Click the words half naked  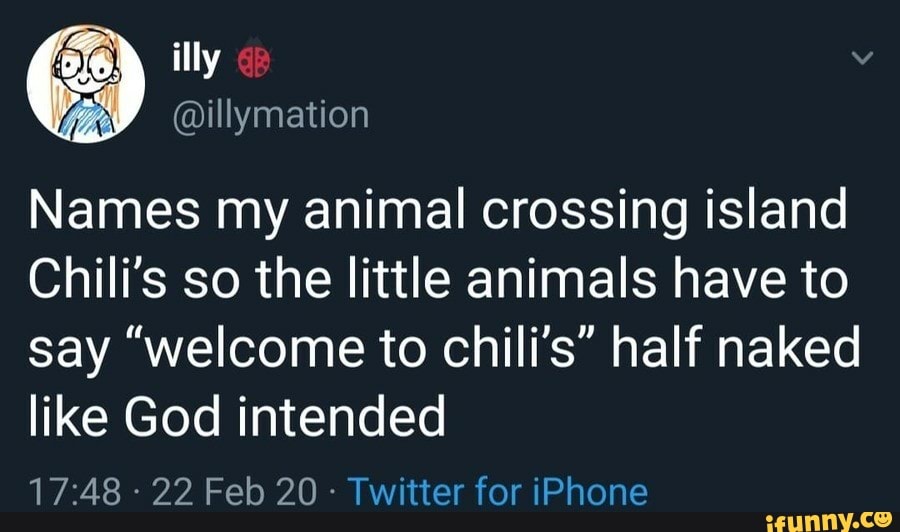pyautogui.click(x=735, y=348)
